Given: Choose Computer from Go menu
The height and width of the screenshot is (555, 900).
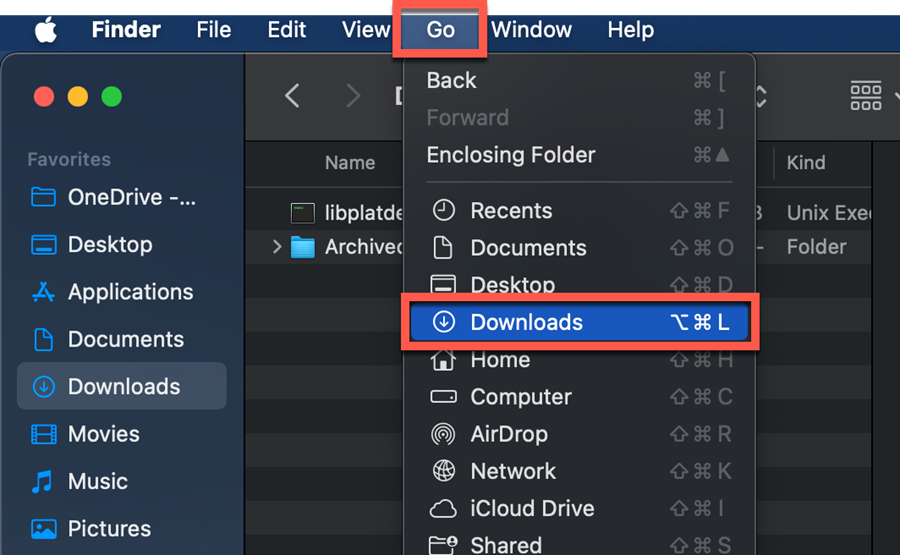Looking at the screenshot, I should point(579,397).
